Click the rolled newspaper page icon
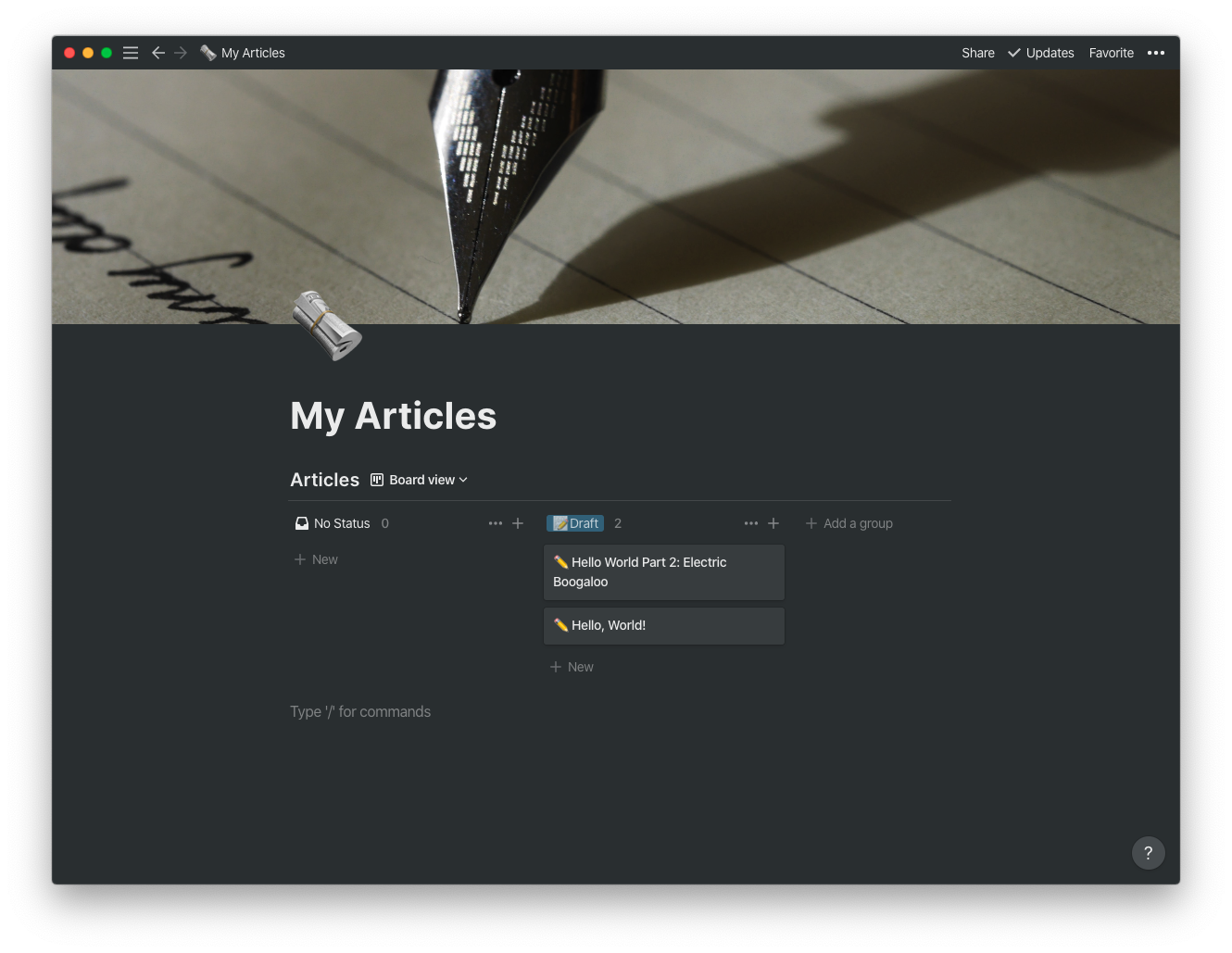Screen dimensions: 1232x953 326,325
